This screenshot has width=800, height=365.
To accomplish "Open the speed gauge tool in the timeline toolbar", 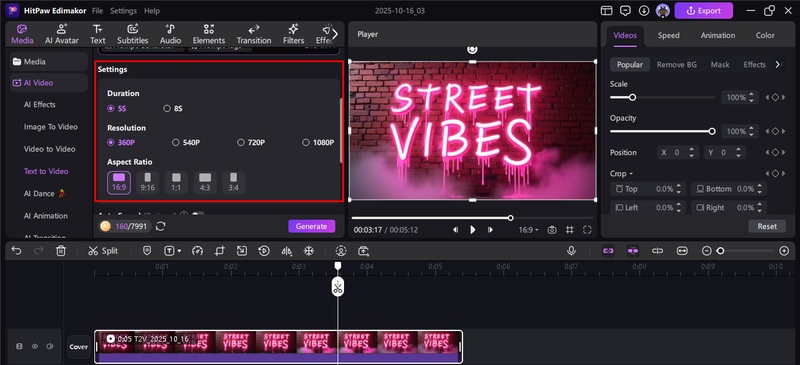I will pyautogui.click(x=197, y=251).
